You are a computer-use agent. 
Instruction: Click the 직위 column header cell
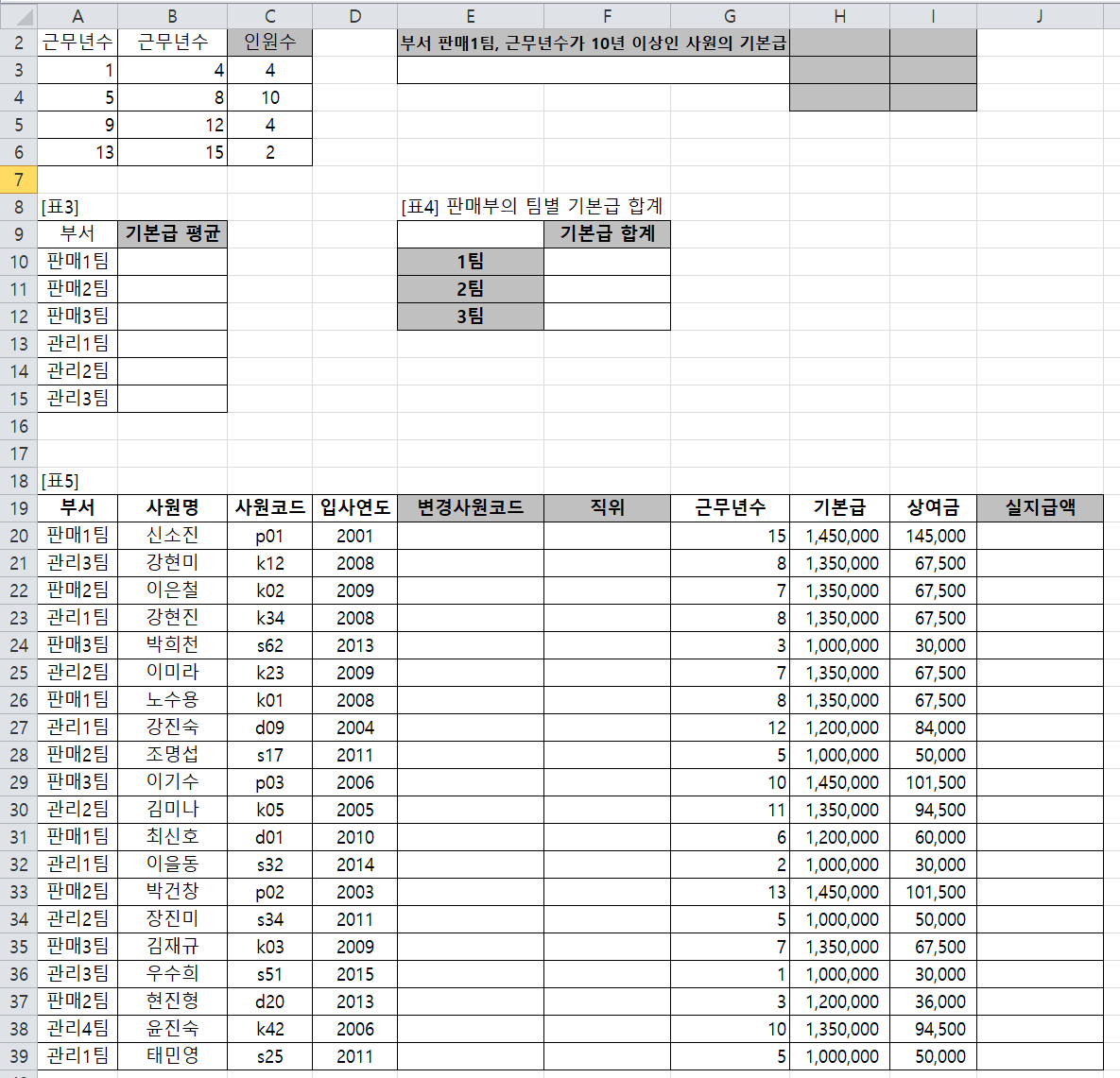coord(607,508)
